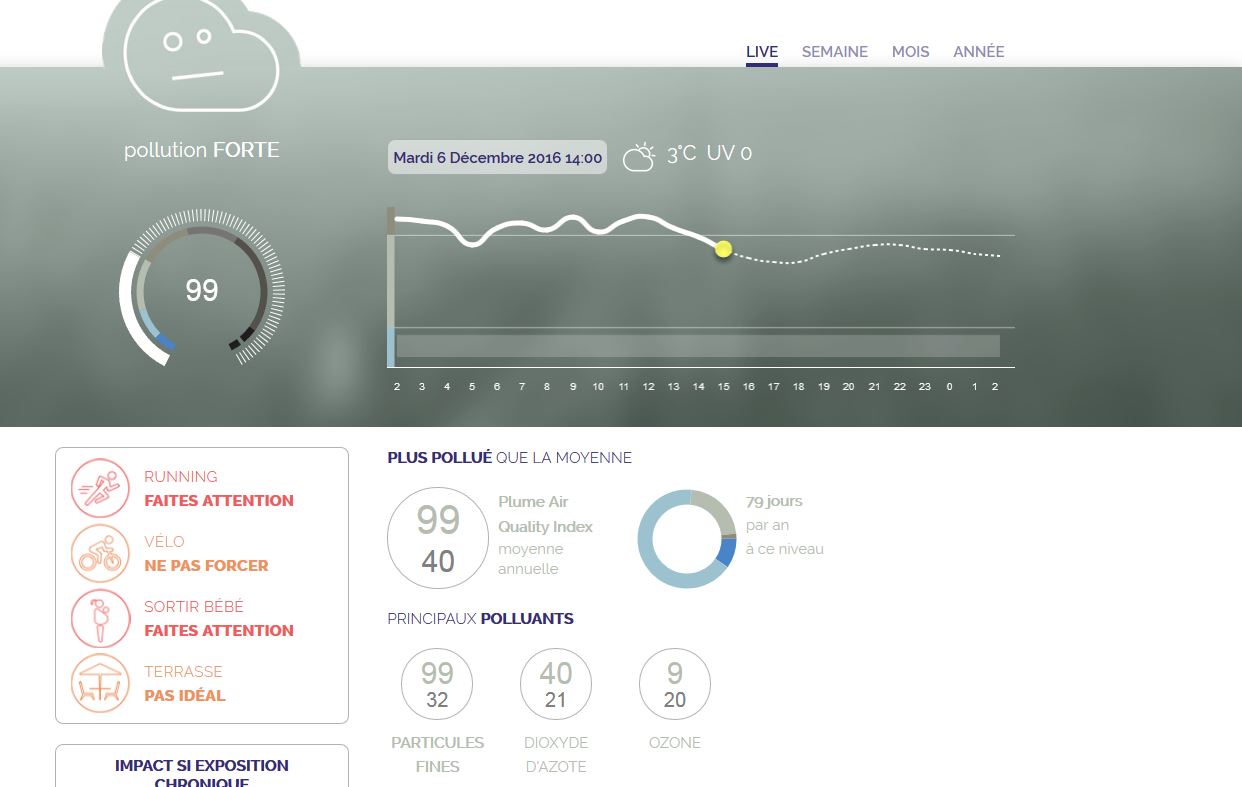Click the Sortir bébé icon

tap(100, 618)
